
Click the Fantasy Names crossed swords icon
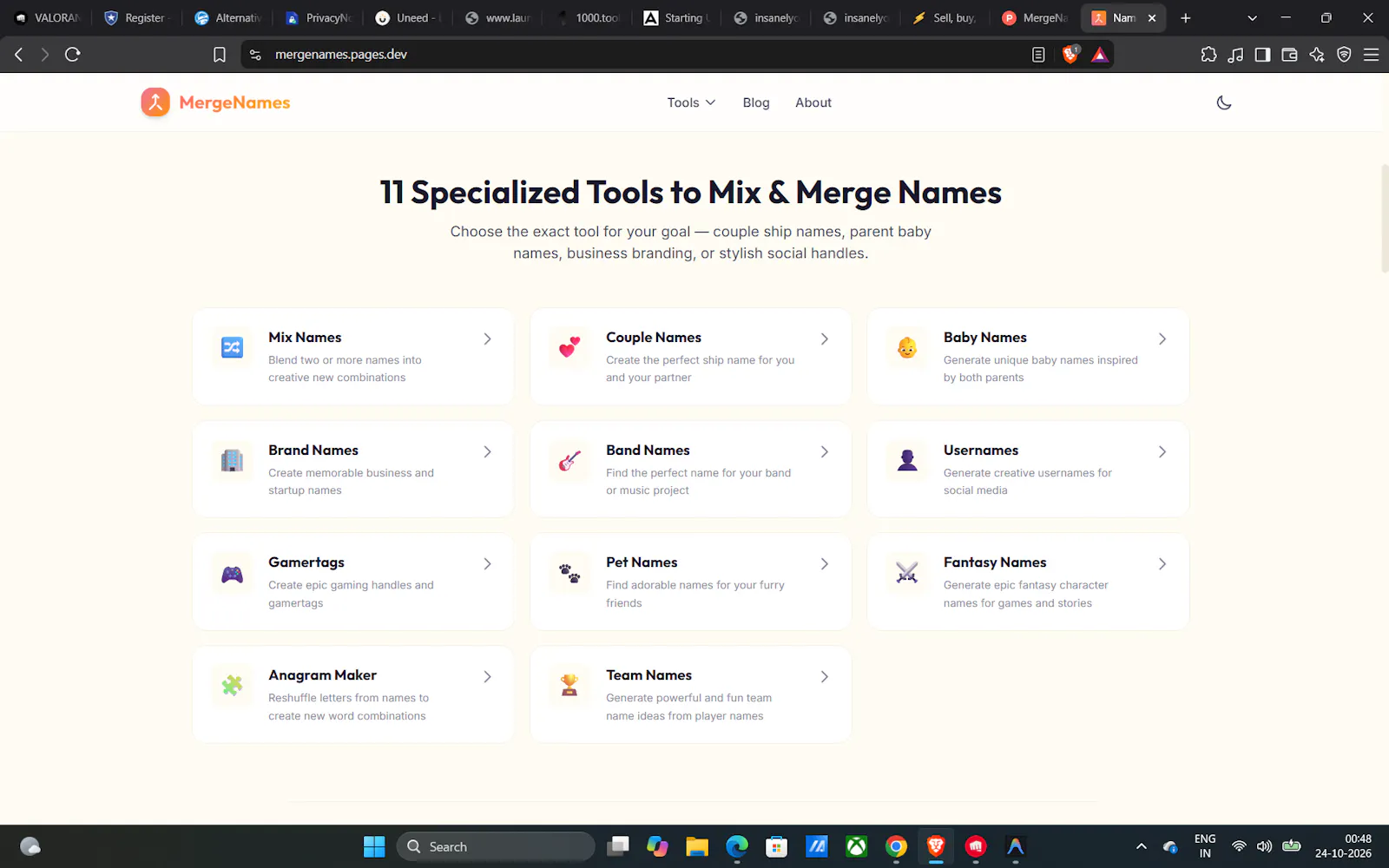point(907,573)
